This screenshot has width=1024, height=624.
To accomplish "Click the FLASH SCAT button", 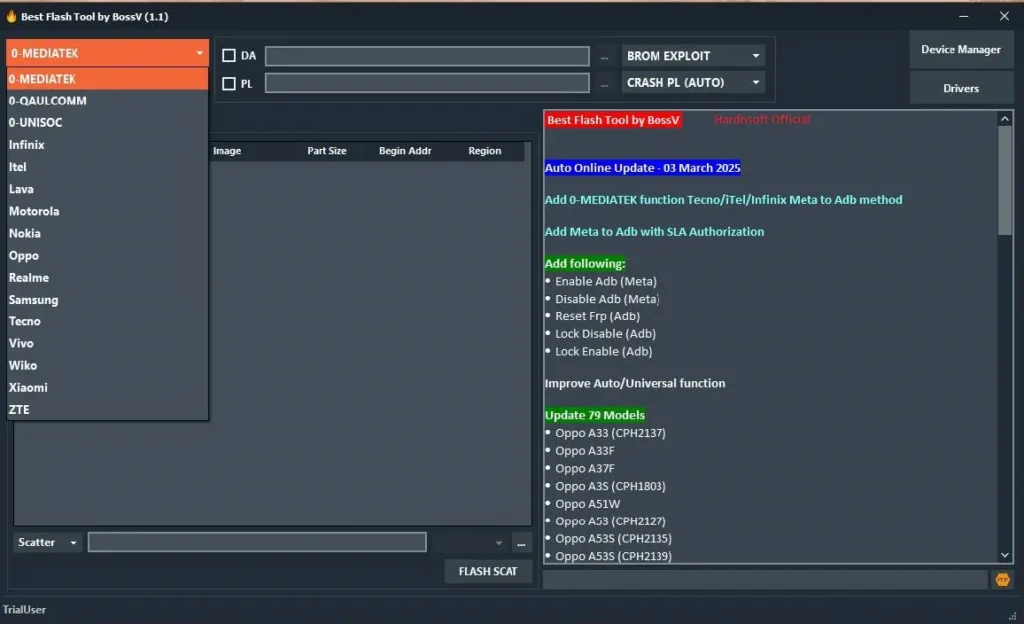I will (x=488, y=571).
